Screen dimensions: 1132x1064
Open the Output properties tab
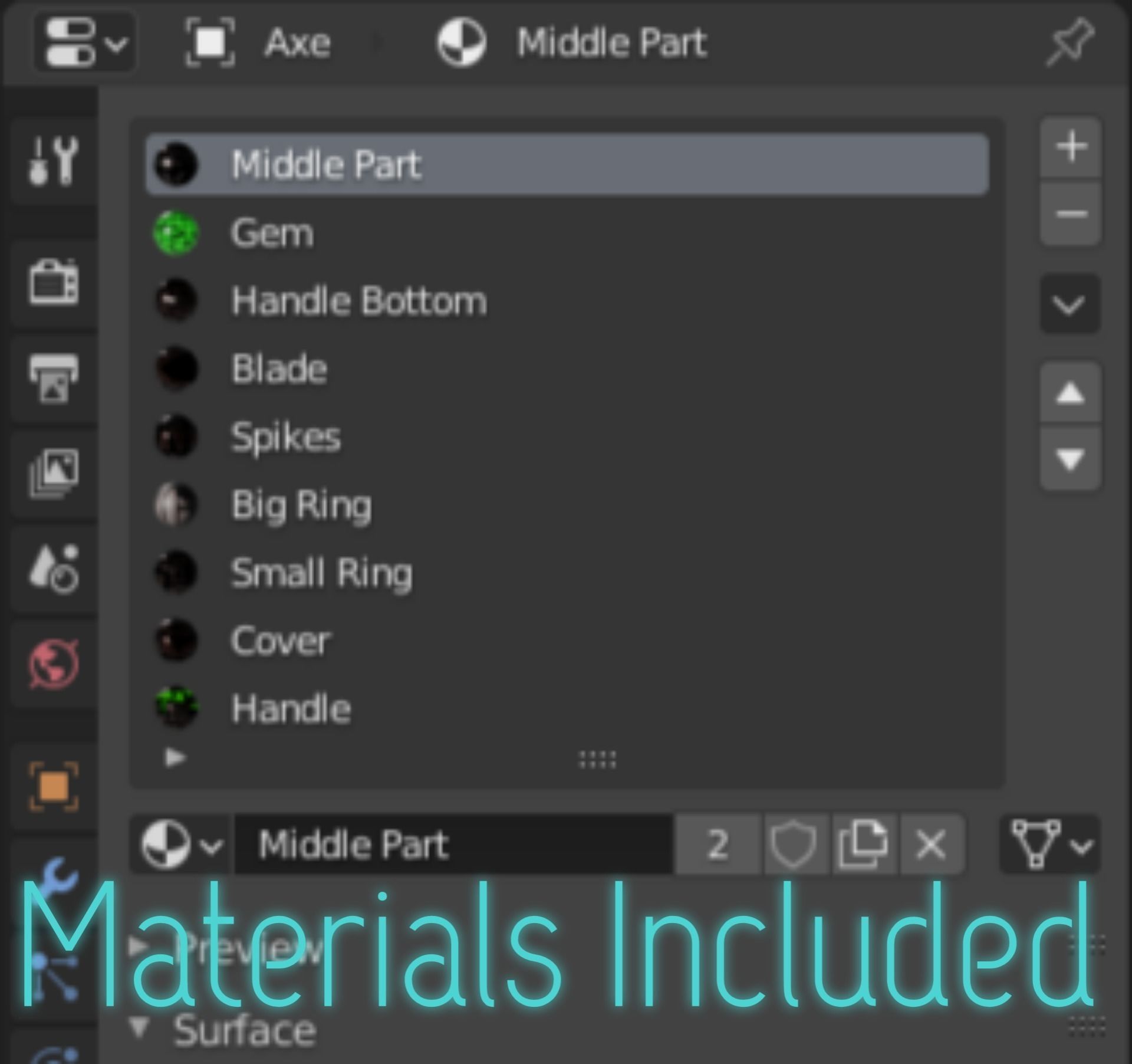tap(54, 377)
